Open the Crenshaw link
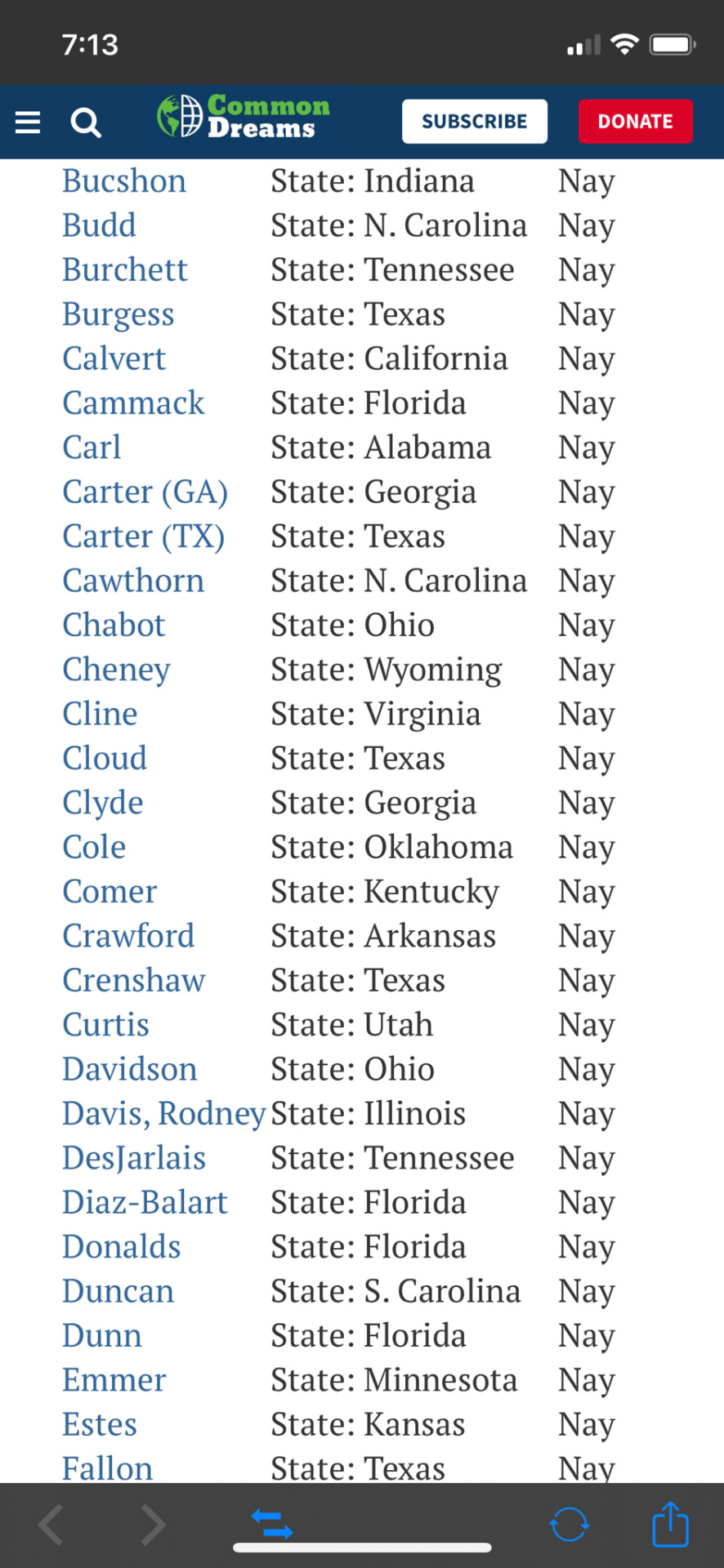 (x=134, y=980)
